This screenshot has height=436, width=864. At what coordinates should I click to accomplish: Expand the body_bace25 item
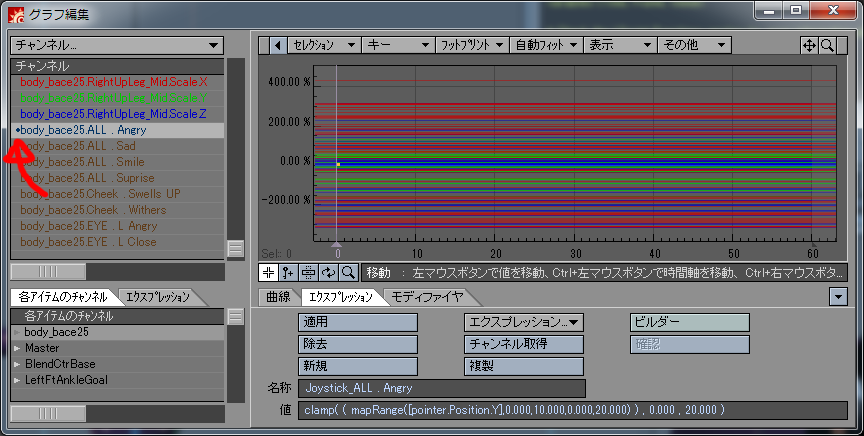pos(17,332)
